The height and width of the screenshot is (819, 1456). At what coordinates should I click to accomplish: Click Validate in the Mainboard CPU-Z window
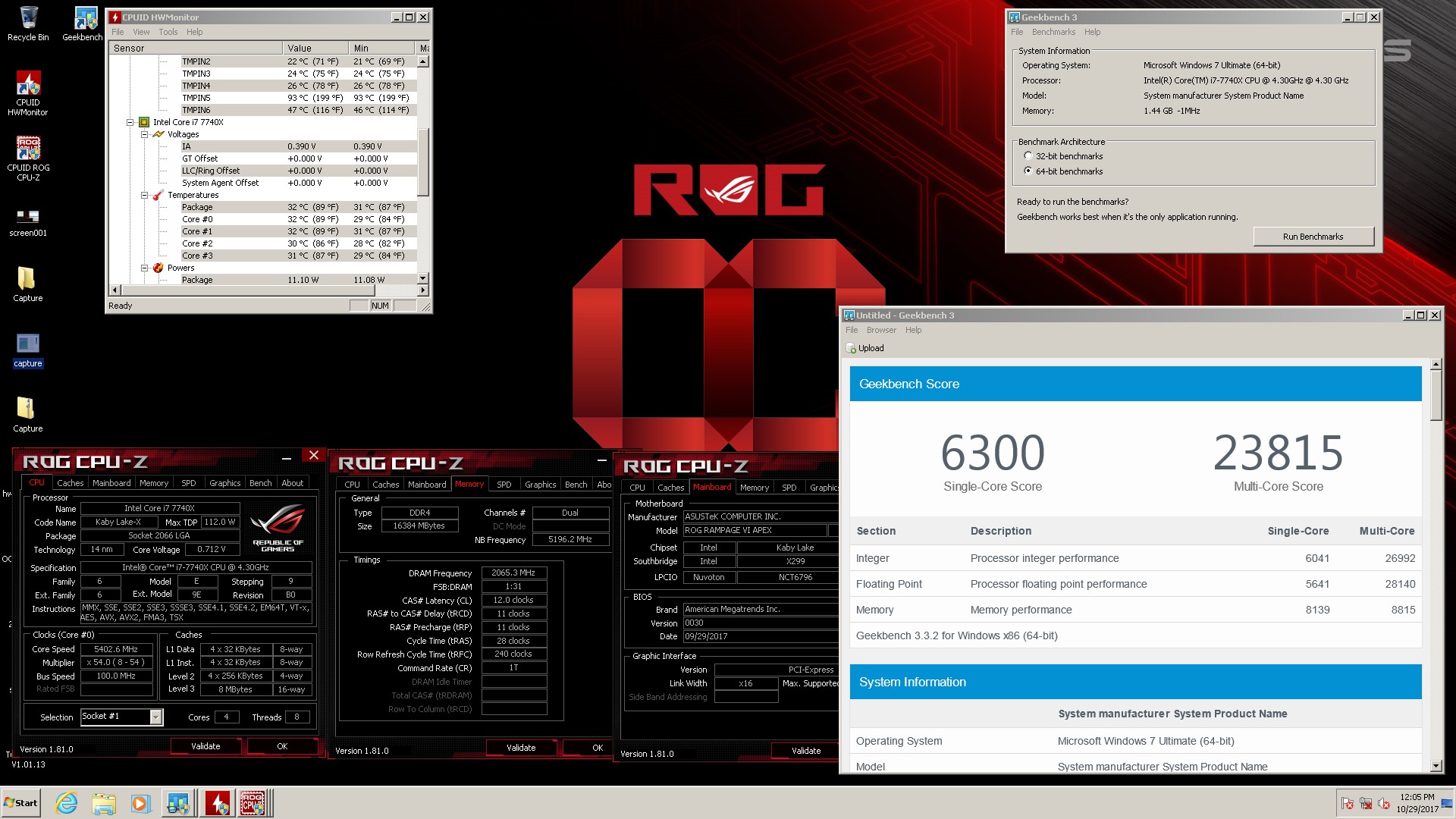point(806,751)
